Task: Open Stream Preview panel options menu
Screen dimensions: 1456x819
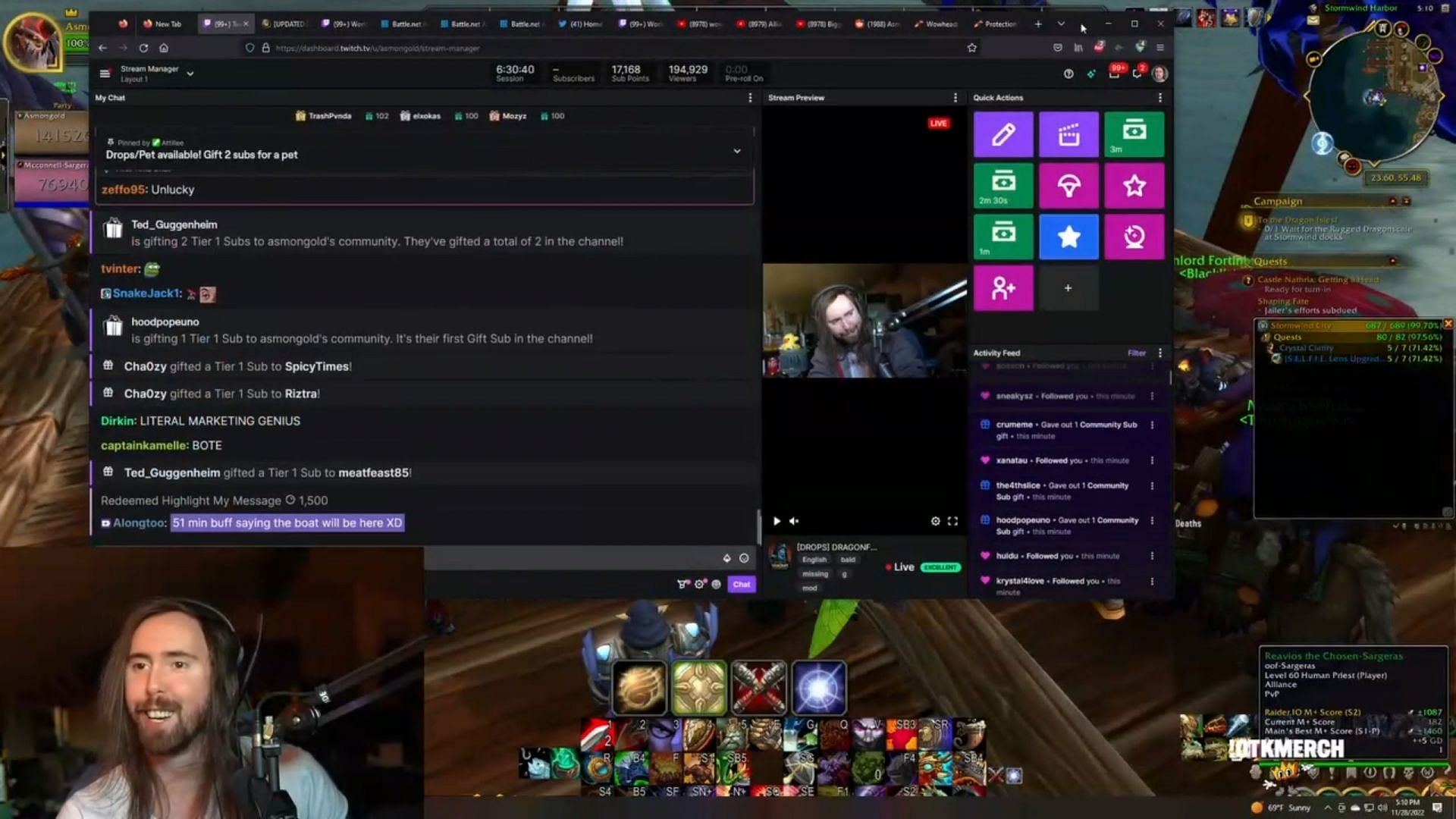Action: click(x=955, y=98)
